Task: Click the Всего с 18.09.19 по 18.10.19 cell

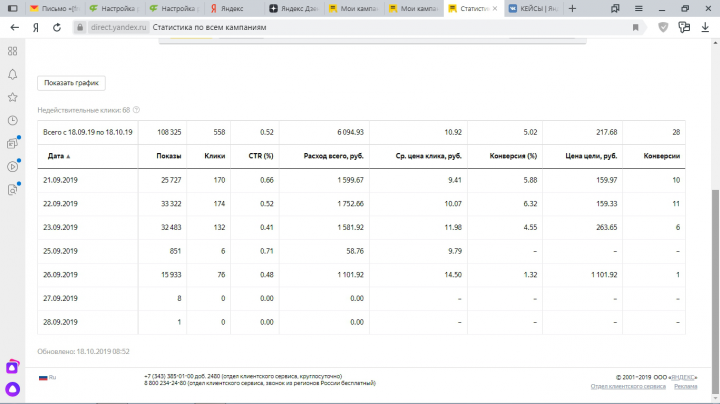Action: [x=88, y=132]
